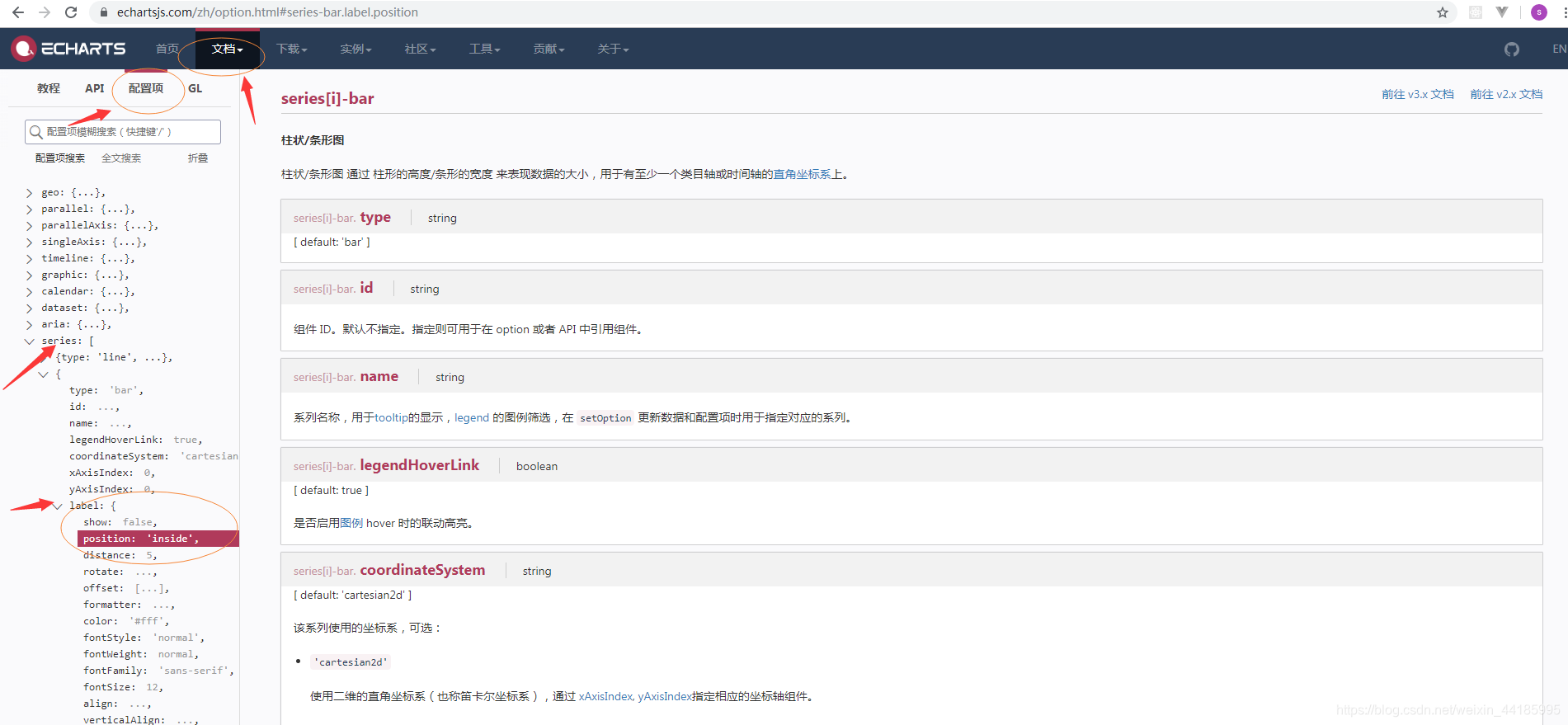Open 前往 v2.x 文档 link

pyautogui.click(x=1506, y=95)
